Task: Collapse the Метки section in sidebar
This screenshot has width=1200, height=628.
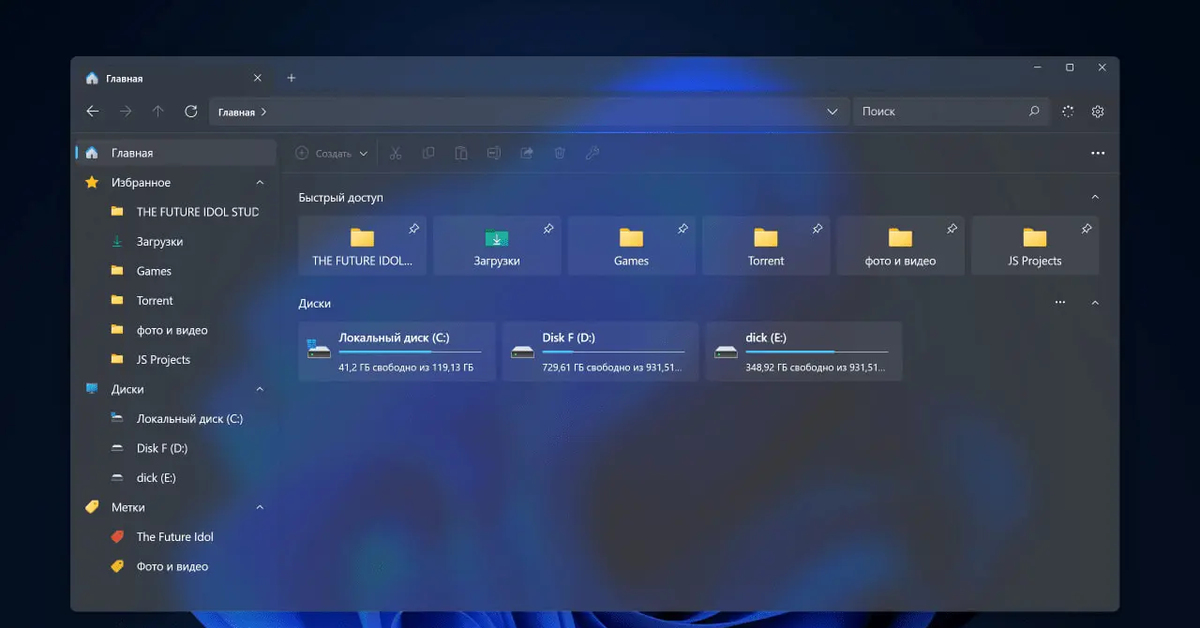Action: [260, 508]
